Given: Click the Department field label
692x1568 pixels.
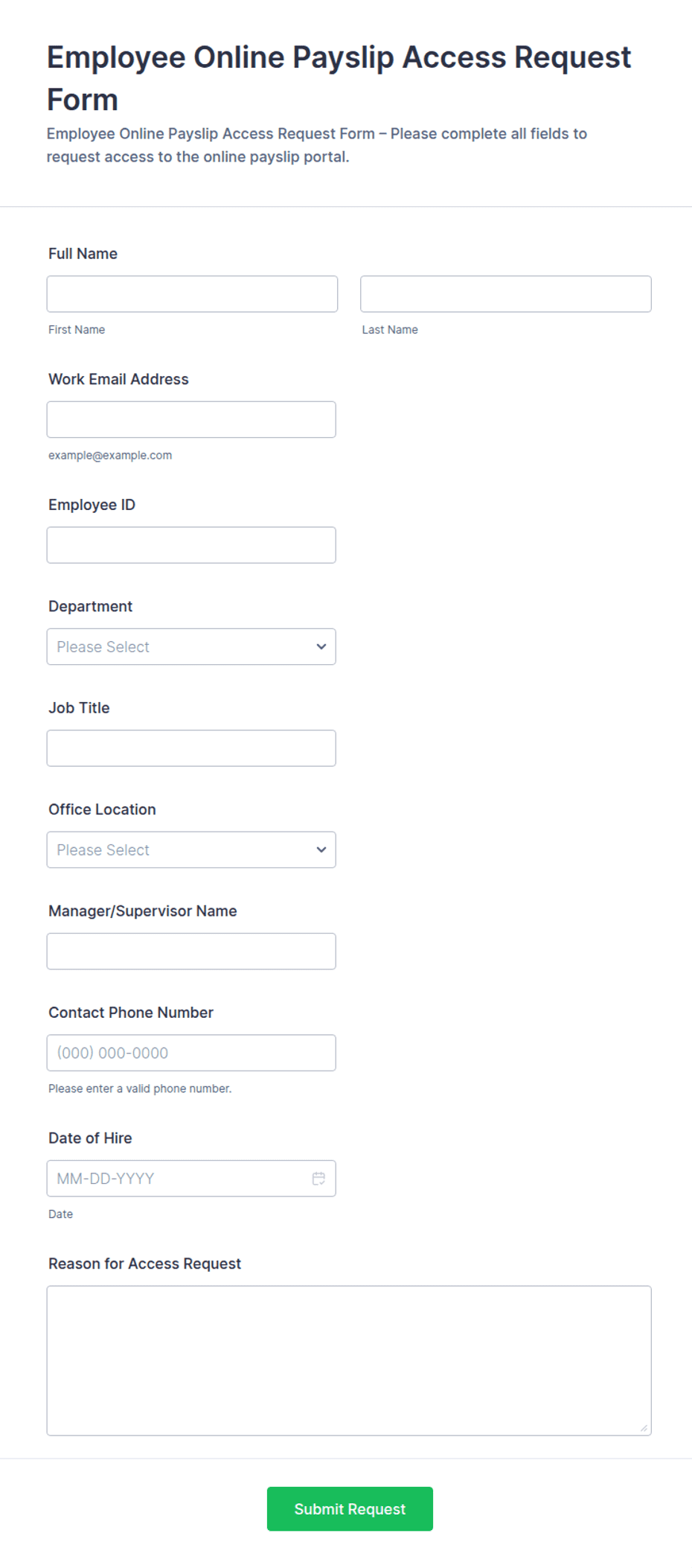Looking at the screenshot, I should [x=90, y=606].
